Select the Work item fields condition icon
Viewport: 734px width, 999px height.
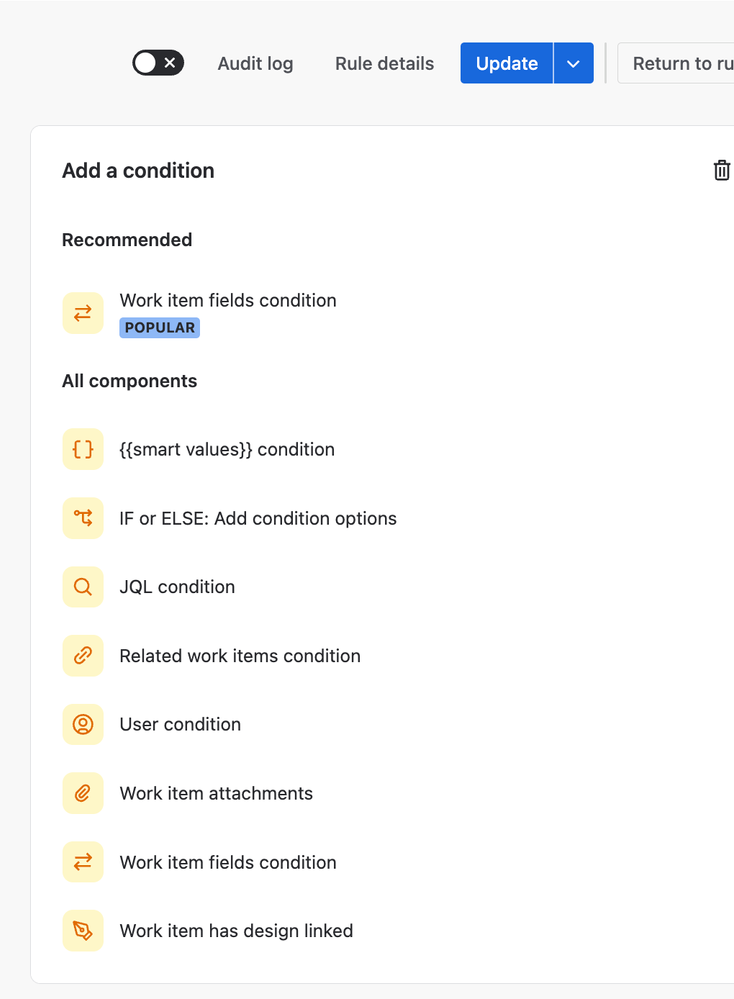click(x=83, y=312)
